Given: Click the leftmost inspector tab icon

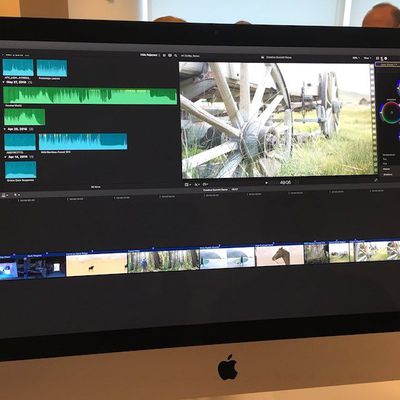Looking at the screenshot, I should point(378,59).
